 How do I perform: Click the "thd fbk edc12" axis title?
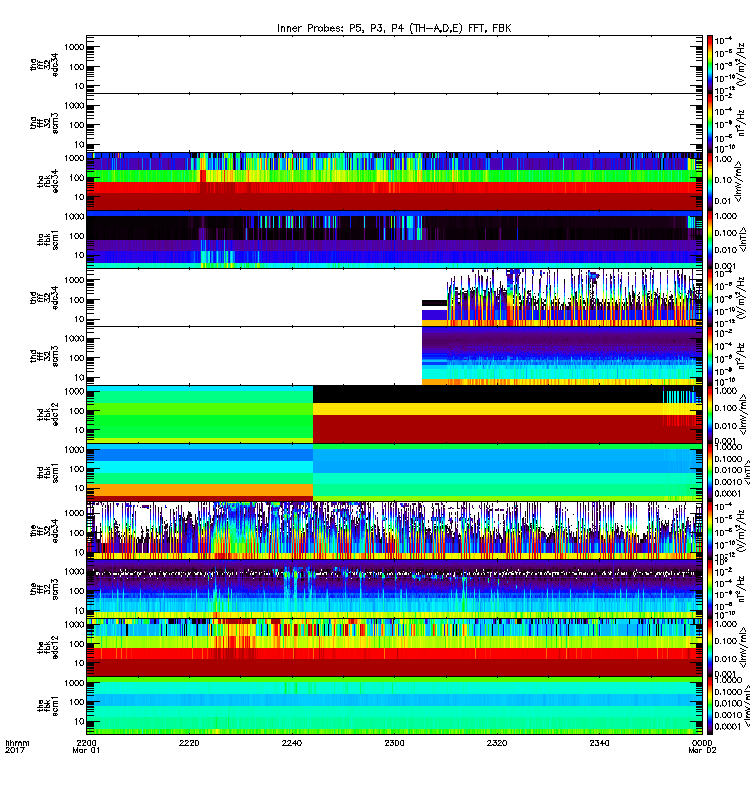(x=47, y=414)
